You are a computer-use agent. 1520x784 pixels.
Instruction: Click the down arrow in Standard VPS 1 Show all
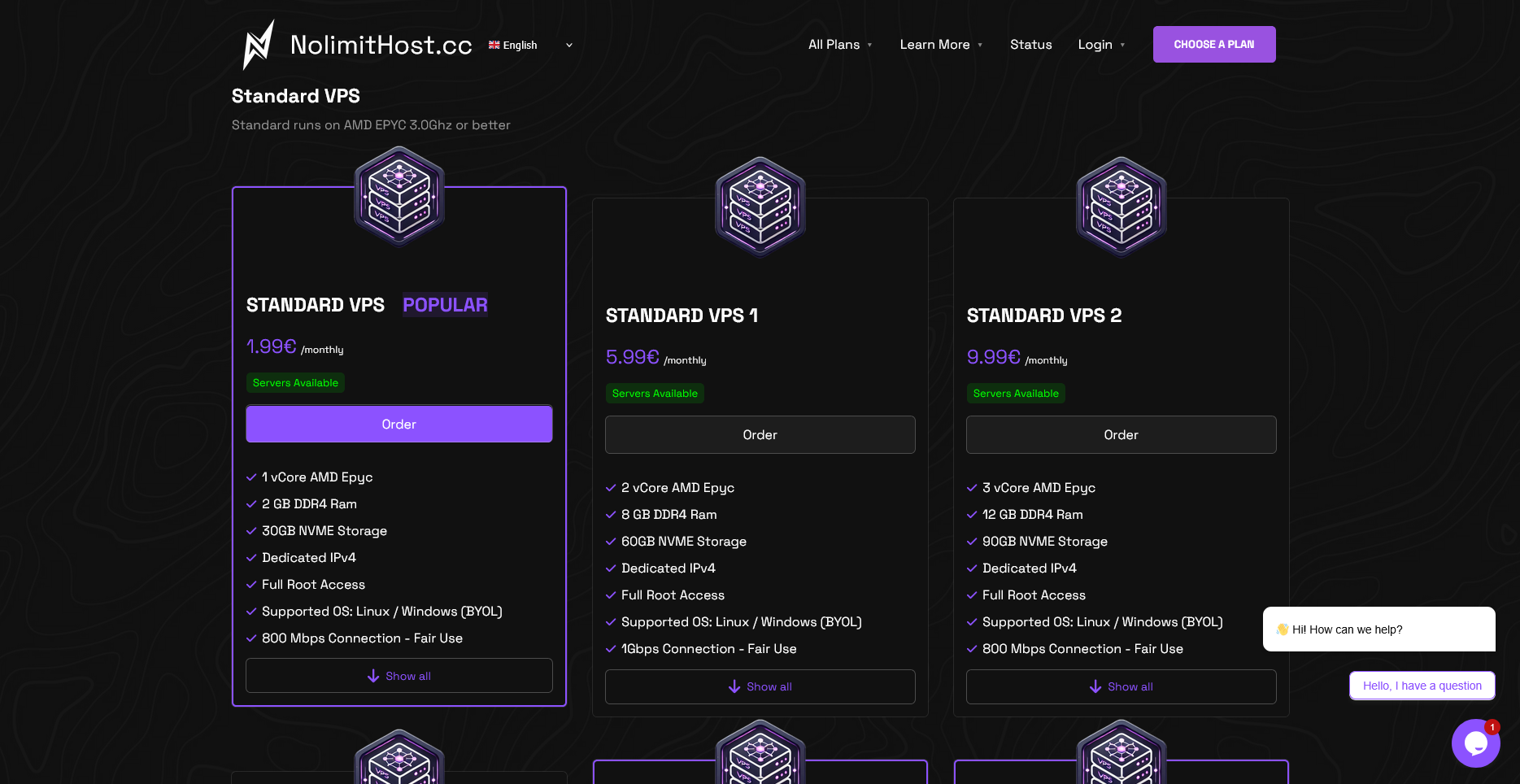734,686
